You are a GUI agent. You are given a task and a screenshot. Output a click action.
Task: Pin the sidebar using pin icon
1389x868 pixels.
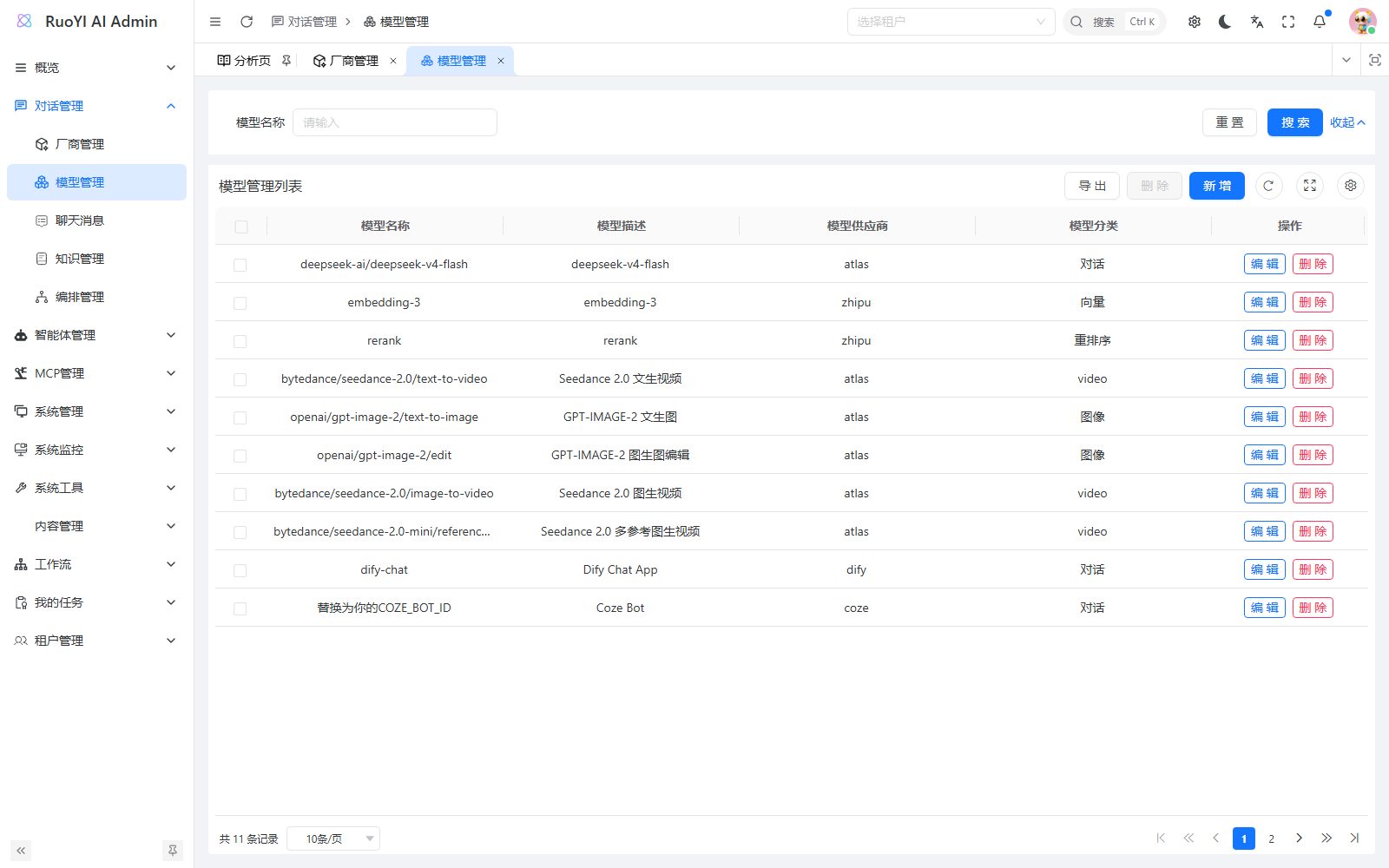click(x=173, y=851)
